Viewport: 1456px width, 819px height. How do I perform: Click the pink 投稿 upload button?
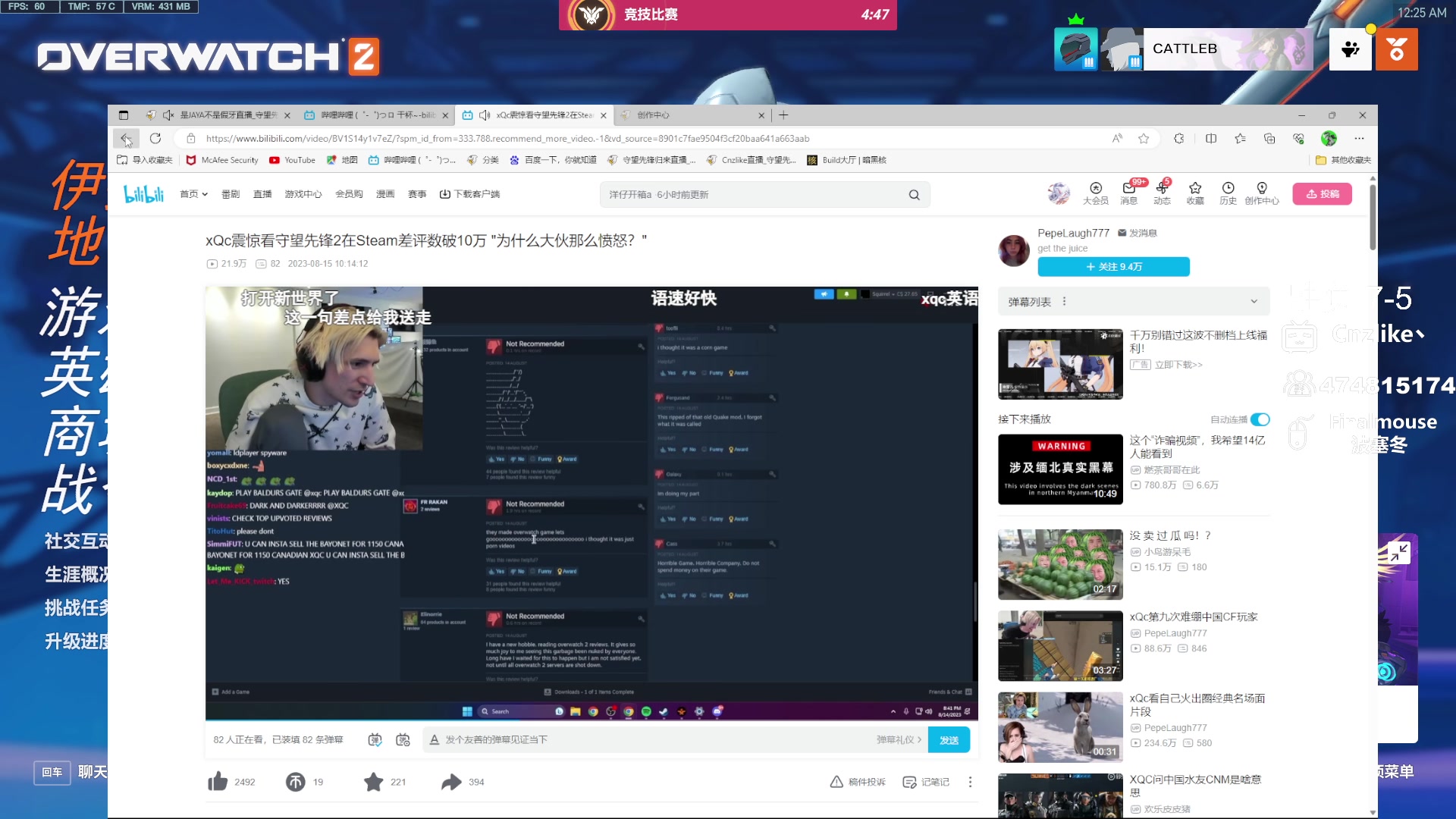pos(1322,194)
